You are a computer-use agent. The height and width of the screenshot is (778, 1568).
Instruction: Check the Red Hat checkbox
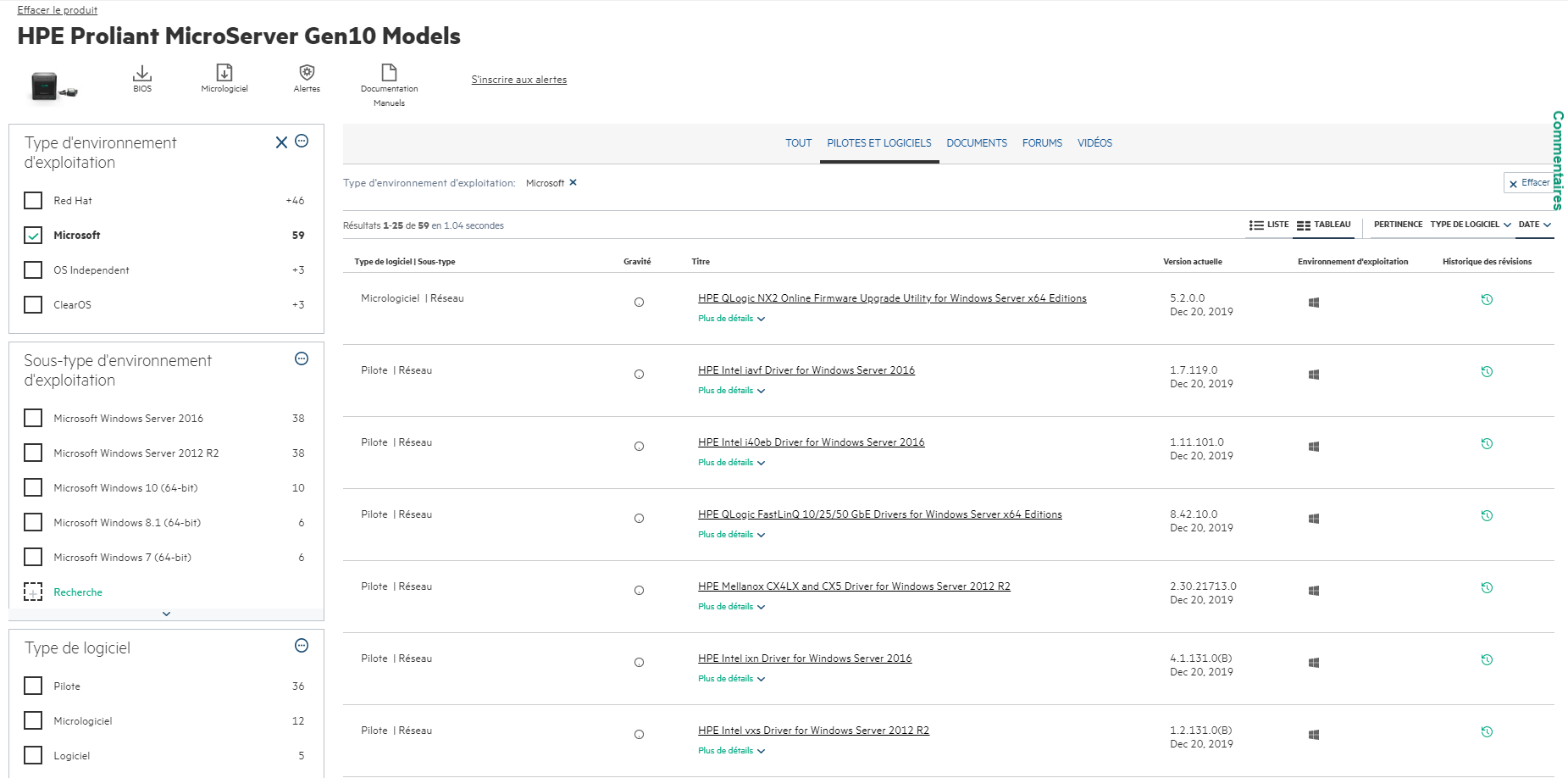33,201
